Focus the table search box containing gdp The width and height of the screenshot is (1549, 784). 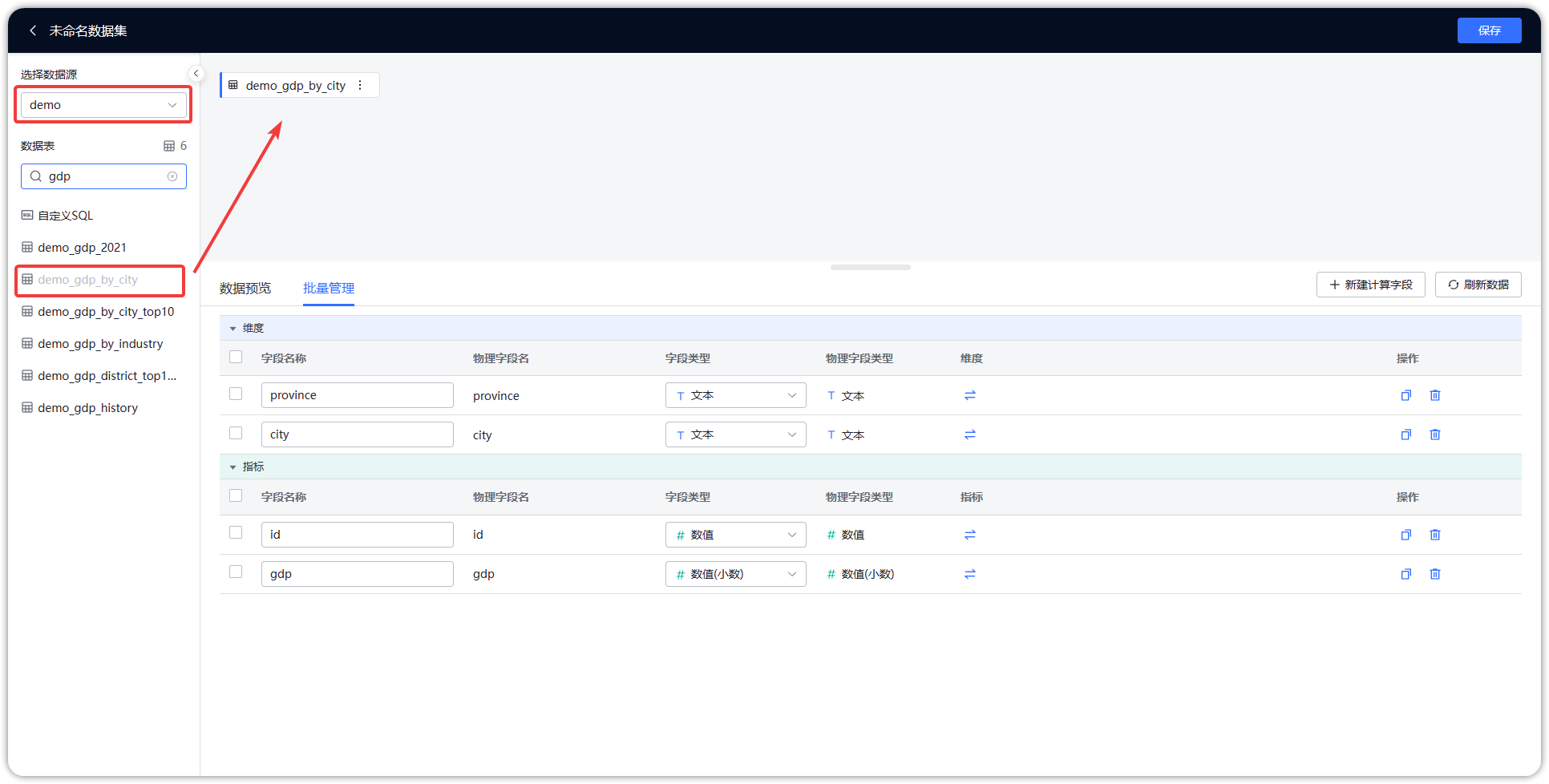(x=103, y=176)
